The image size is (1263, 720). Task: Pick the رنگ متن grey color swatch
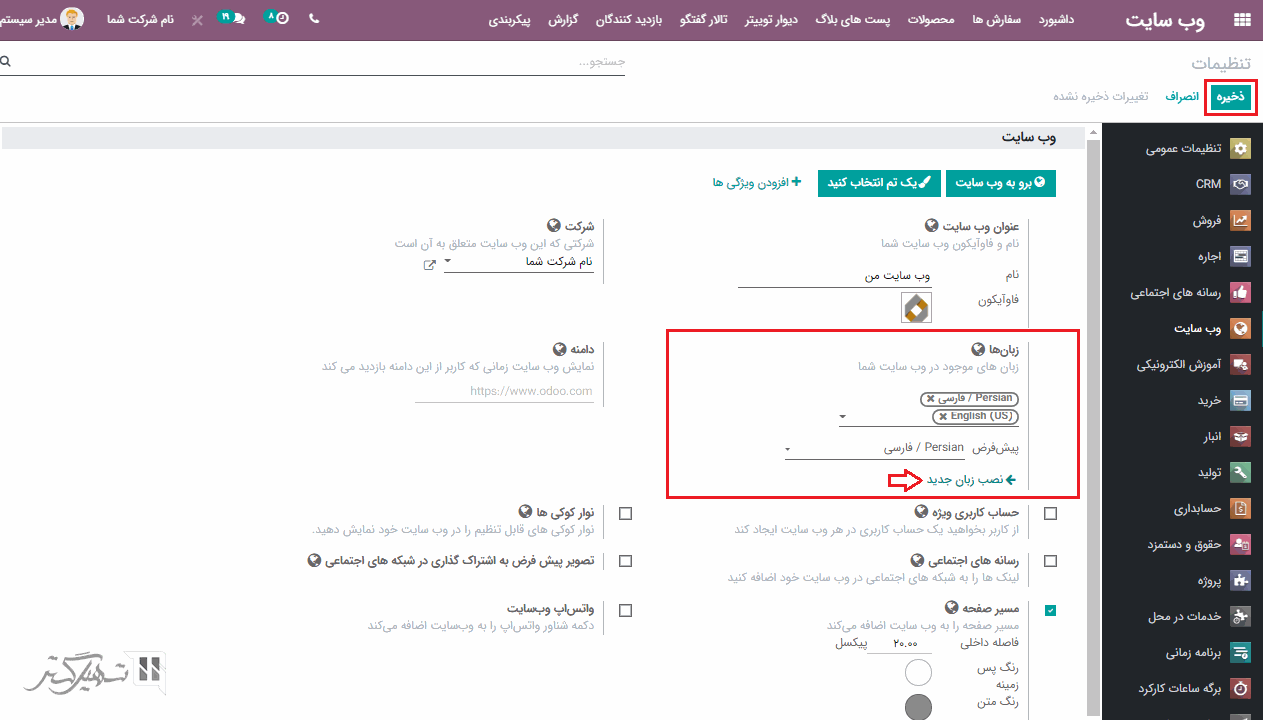pyautogui.click(x=918, y=708)
